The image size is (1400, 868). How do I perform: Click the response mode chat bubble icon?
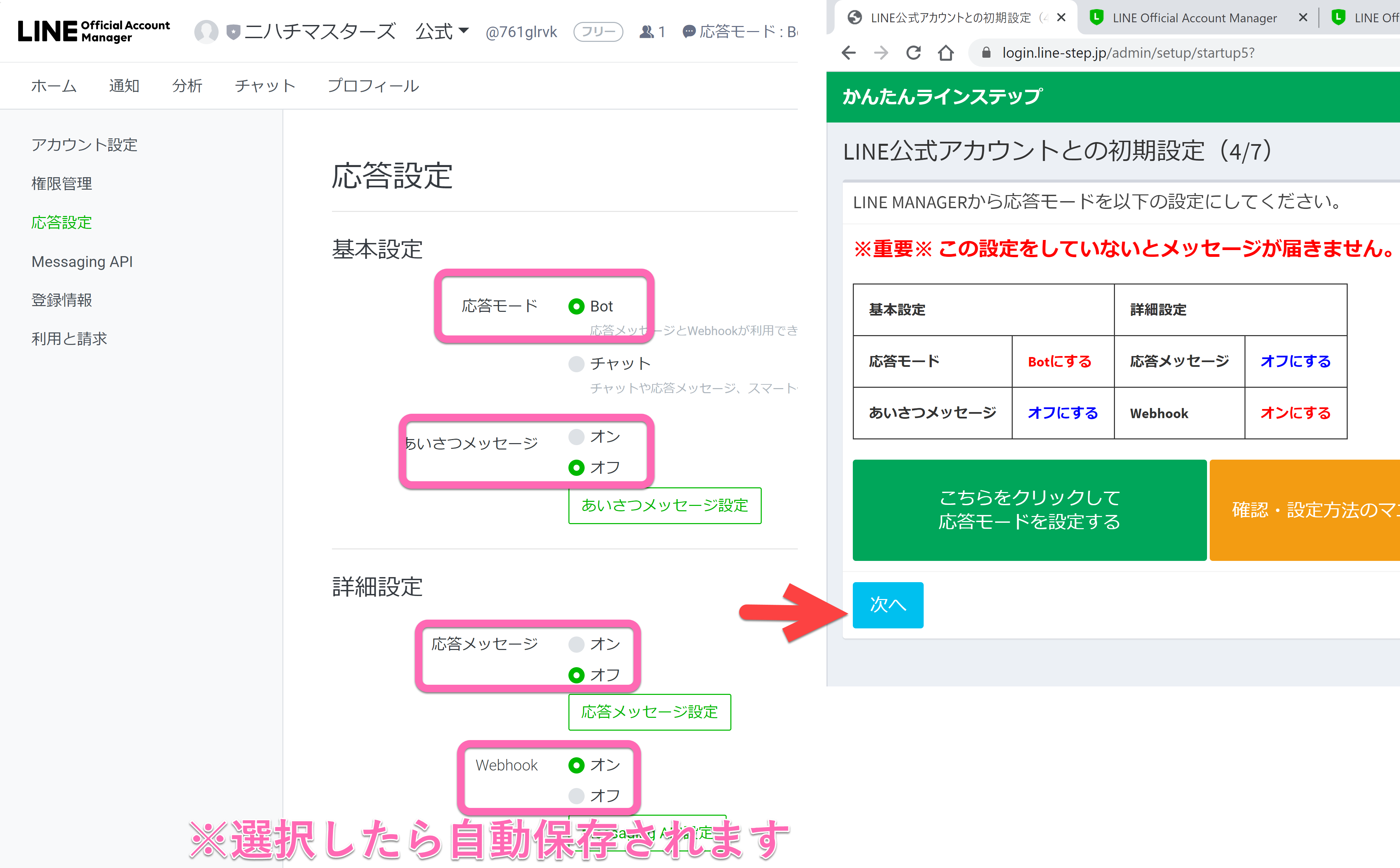tap(689, 32)
